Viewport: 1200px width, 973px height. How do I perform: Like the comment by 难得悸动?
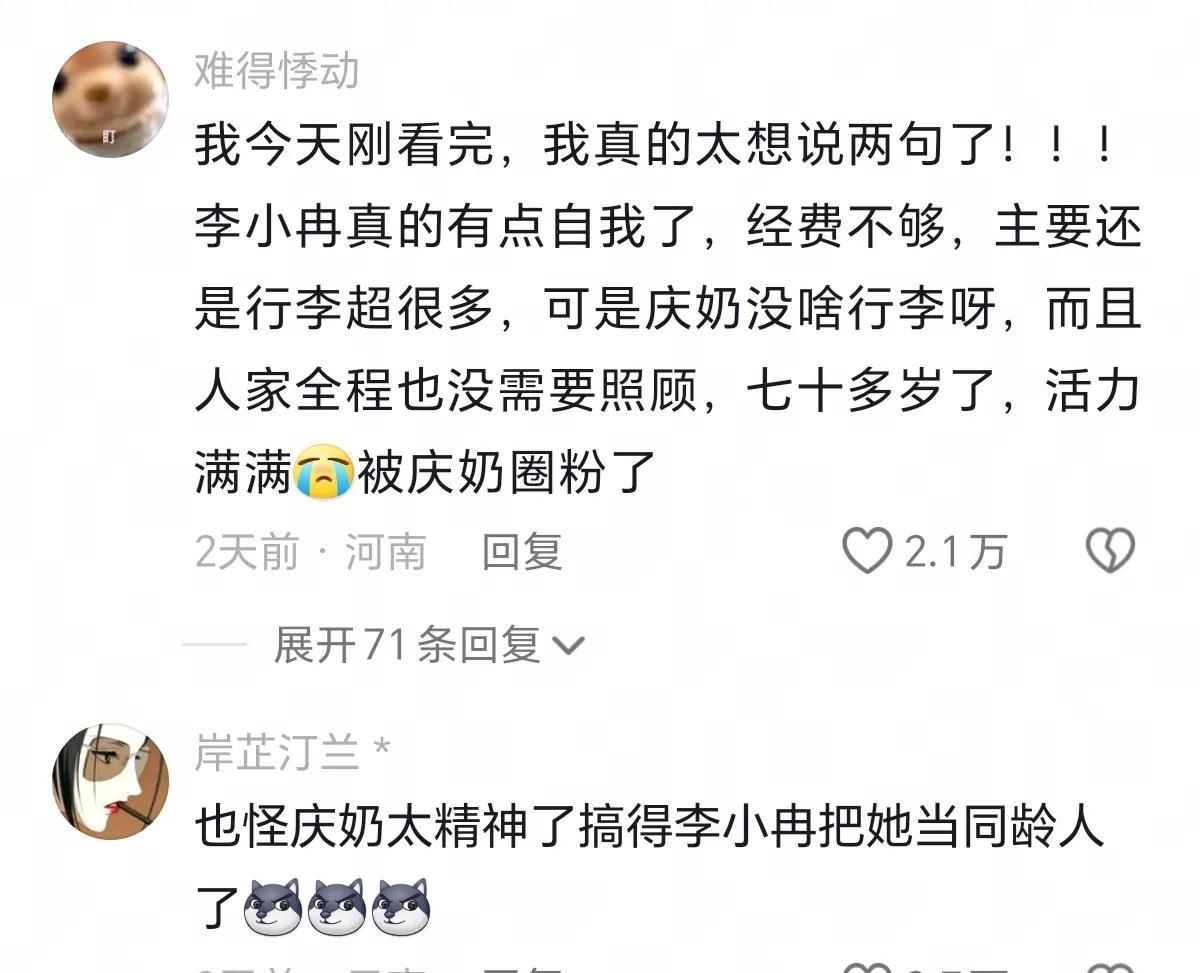867,551
